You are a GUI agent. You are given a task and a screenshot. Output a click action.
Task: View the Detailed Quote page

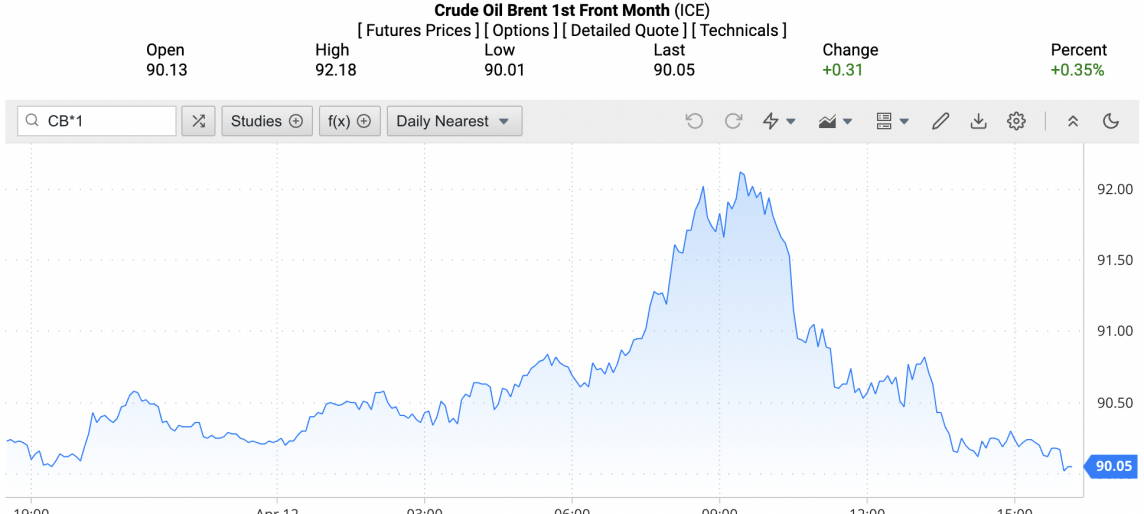pyautogui.click(x=624, y=30)
